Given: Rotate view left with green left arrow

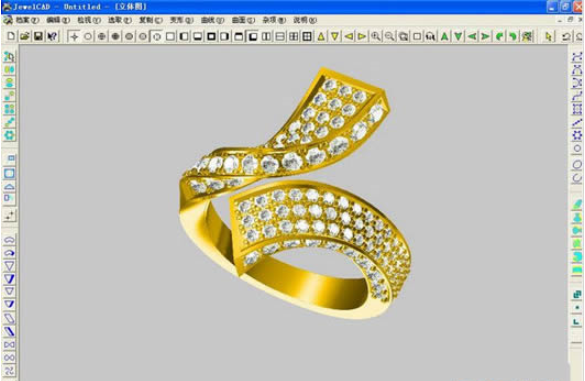Looking at the screenshot, I should [472, 36].
